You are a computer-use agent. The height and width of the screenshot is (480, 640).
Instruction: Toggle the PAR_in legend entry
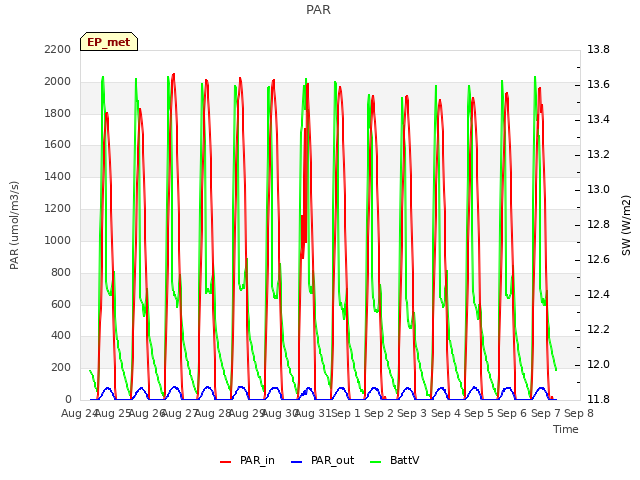(247, 461)
